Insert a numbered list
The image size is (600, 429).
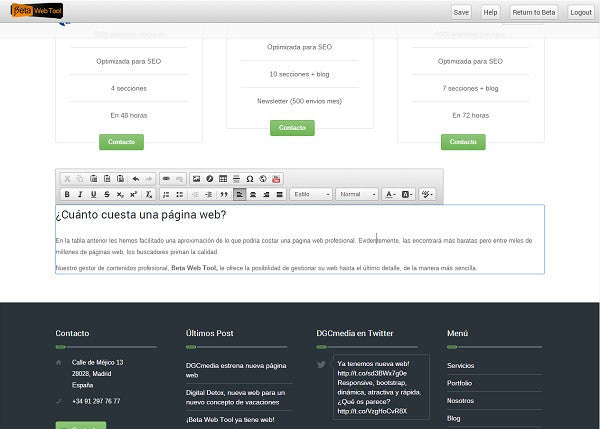point(166,194)
